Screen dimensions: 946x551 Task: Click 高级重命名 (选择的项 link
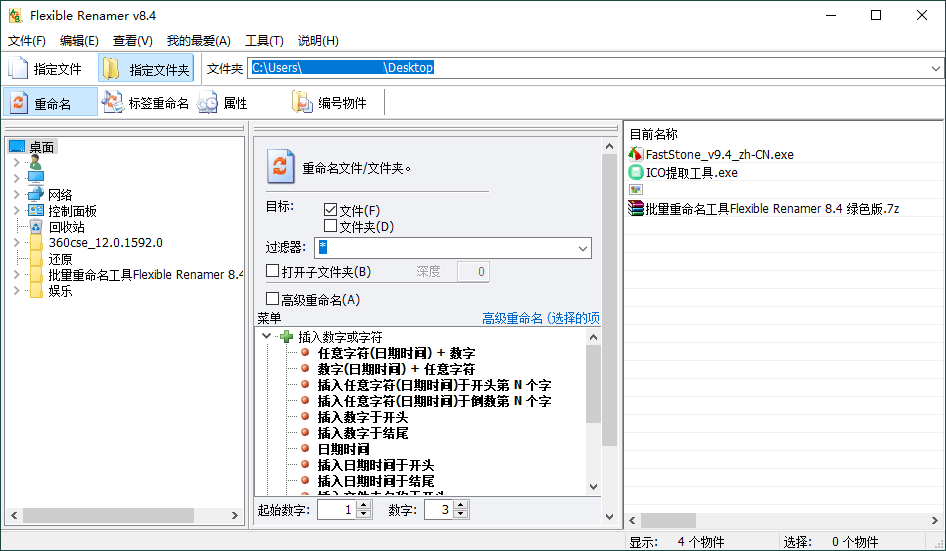pos(540,318)
